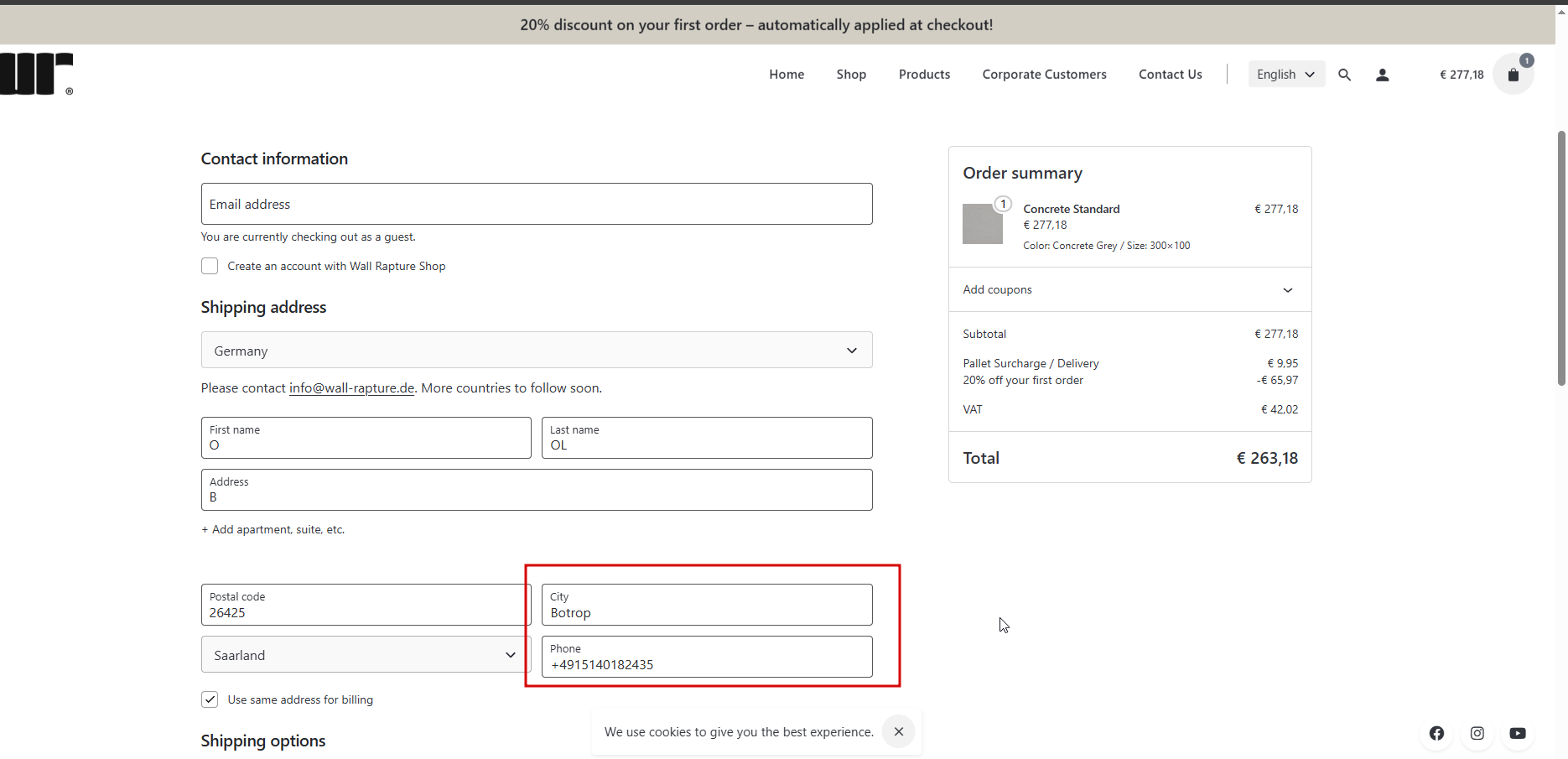1568x759 pixels.
Task: Open the user account icon
Action: [x=1383, y=75]
